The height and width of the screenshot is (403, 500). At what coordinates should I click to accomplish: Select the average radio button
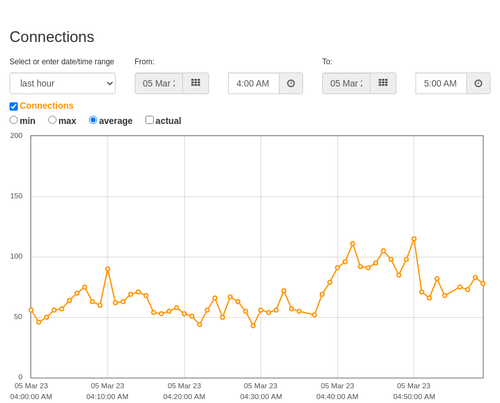(93, 120)
